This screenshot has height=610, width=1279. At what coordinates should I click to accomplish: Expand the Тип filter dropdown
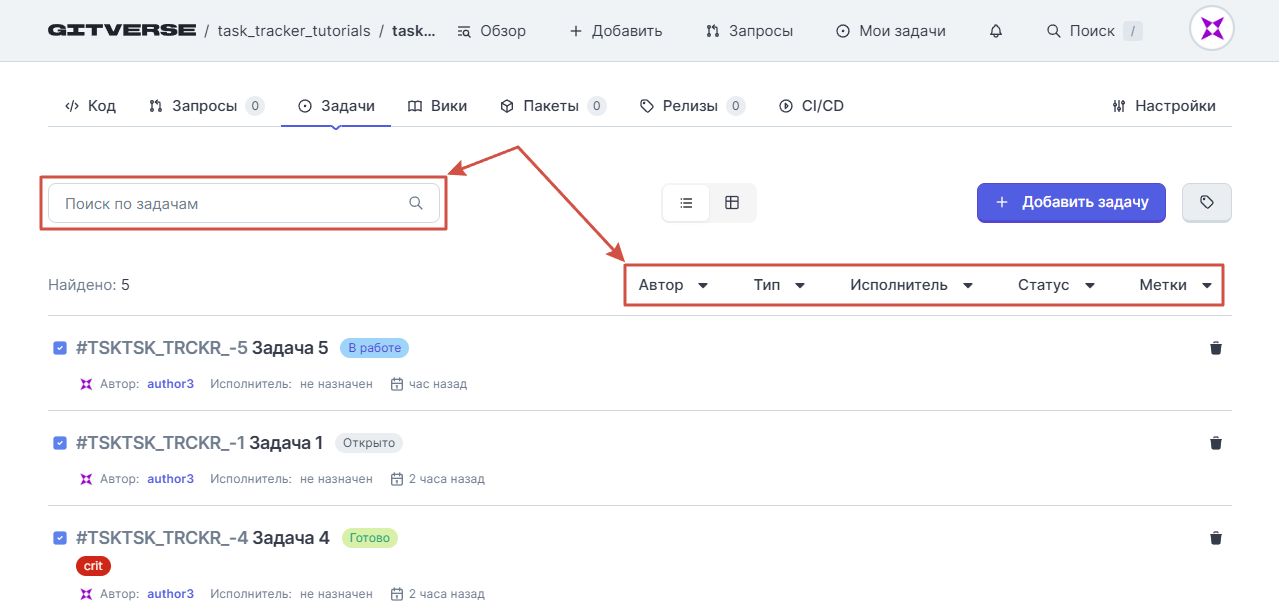point(779,285)
